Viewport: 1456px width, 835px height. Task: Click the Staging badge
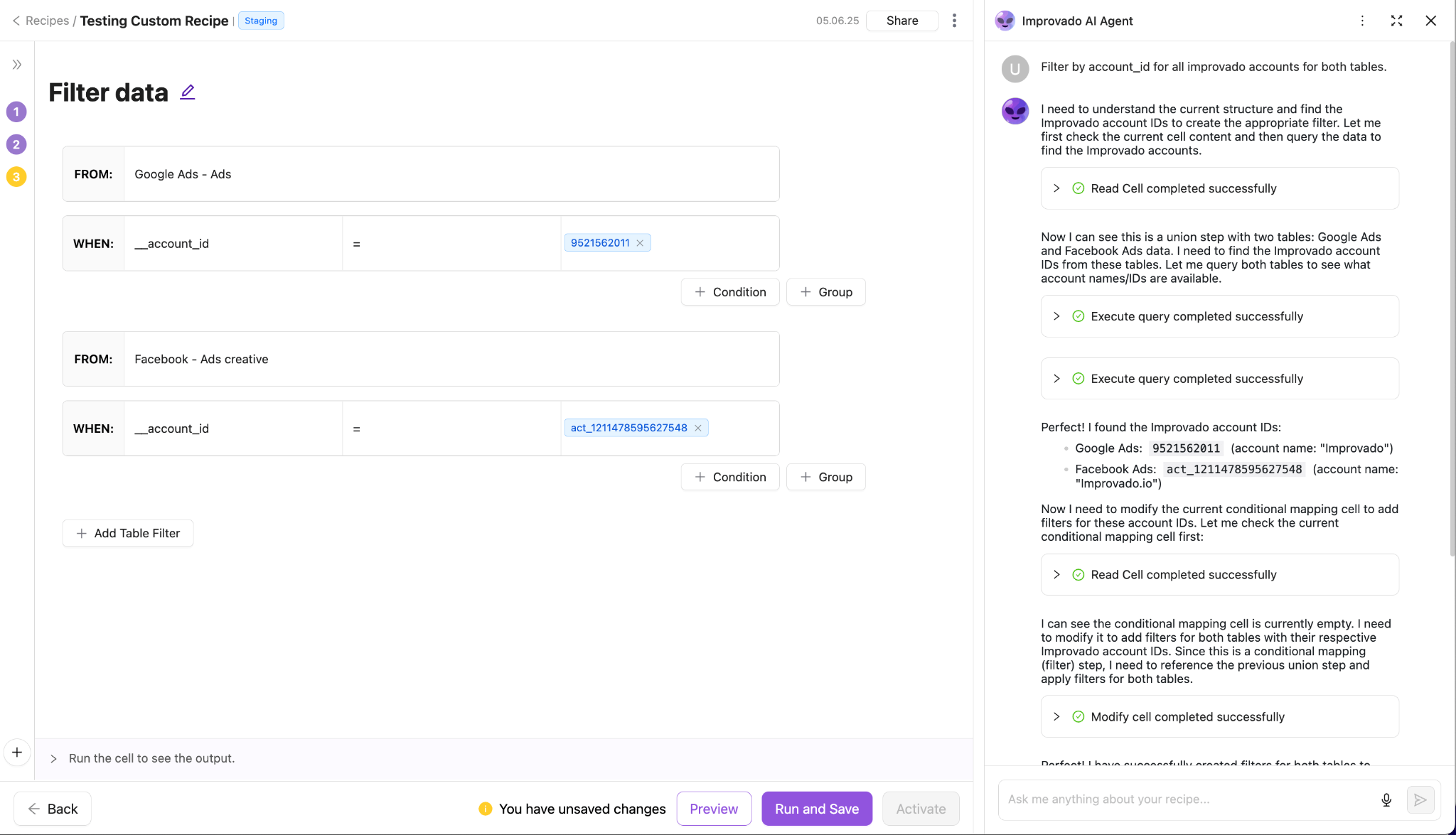click(x=260, y=20)
